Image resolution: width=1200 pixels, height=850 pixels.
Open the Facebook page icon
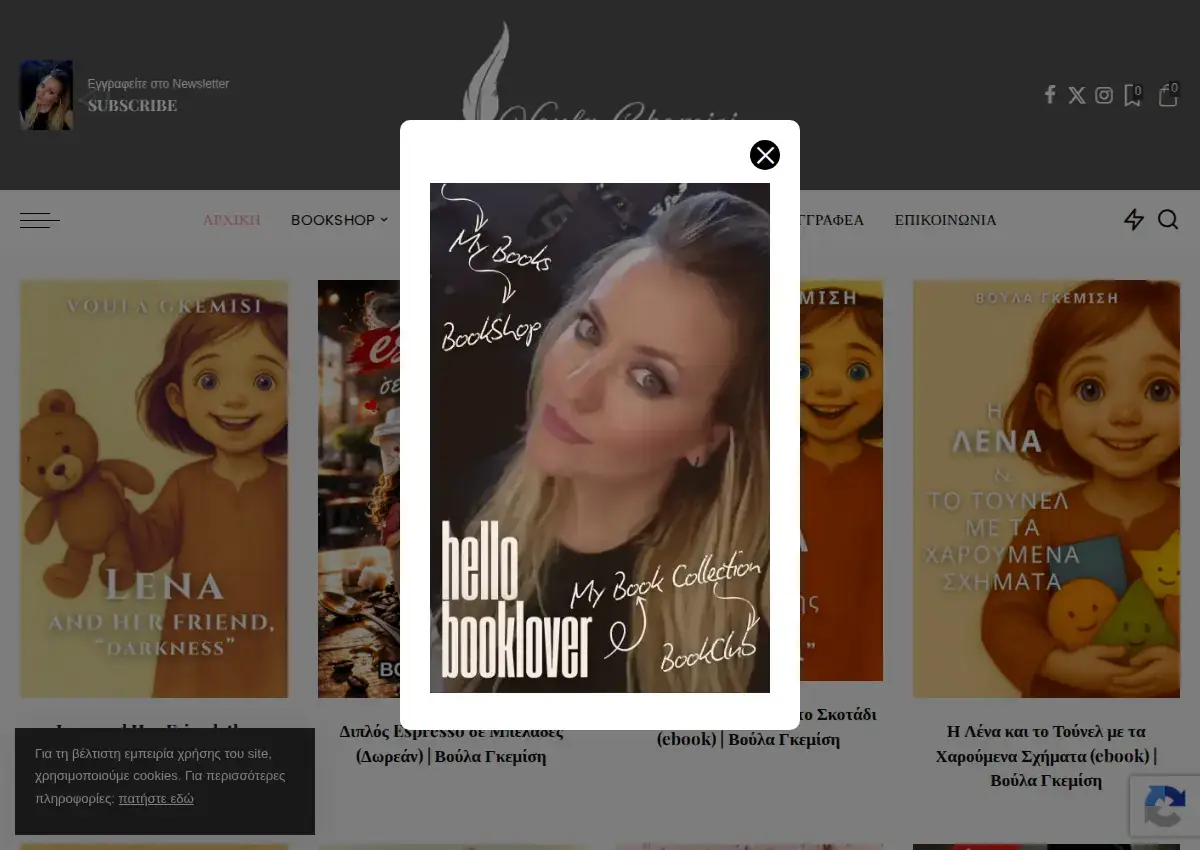click(1050, 95)
